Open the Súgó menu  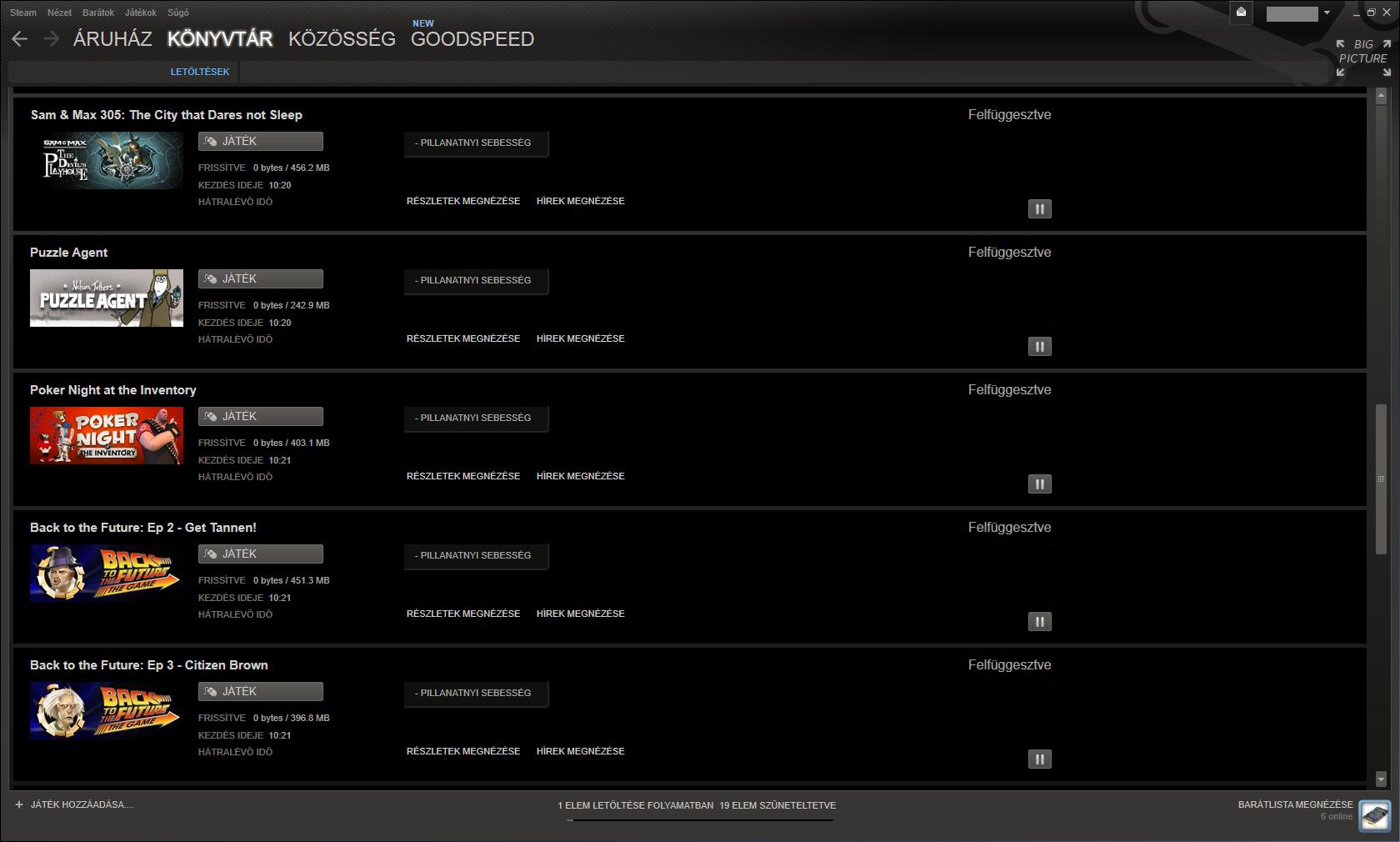[178, 13]
